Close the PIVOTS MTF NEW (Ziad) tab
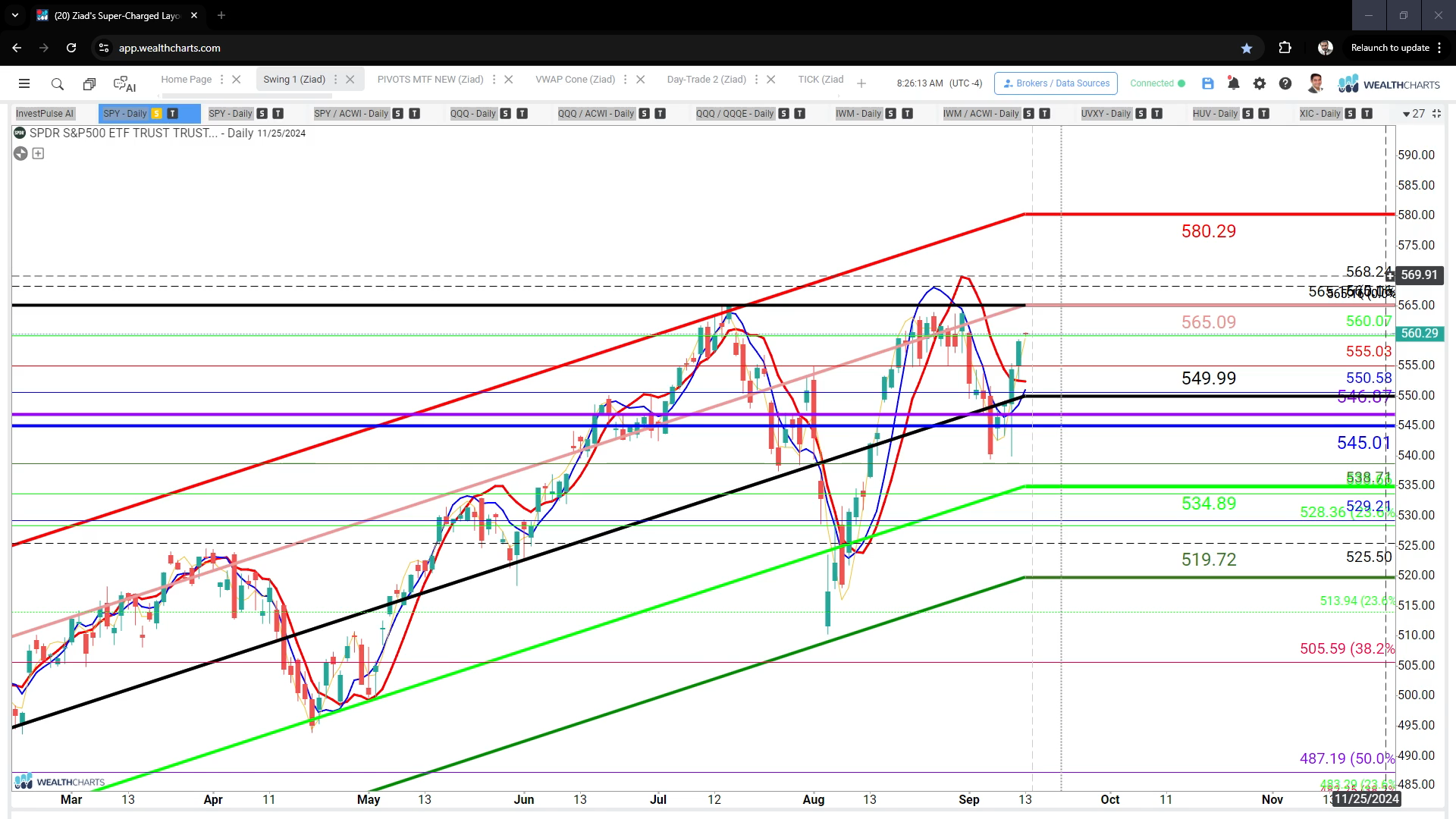1456x819 pixels. (x=509, y=79)
